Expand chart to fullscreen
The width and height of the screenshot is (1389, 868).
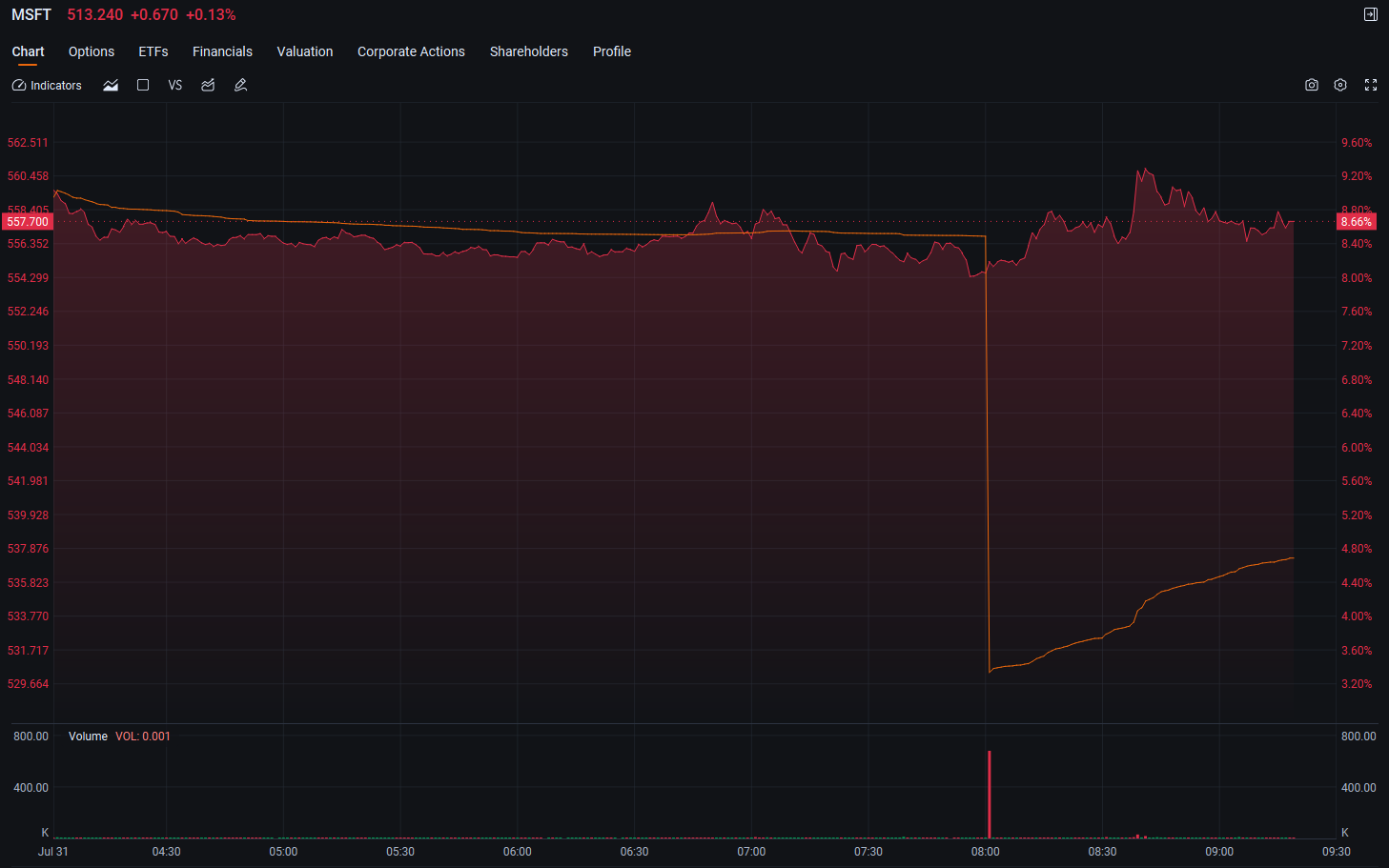tap(1371, 85)
